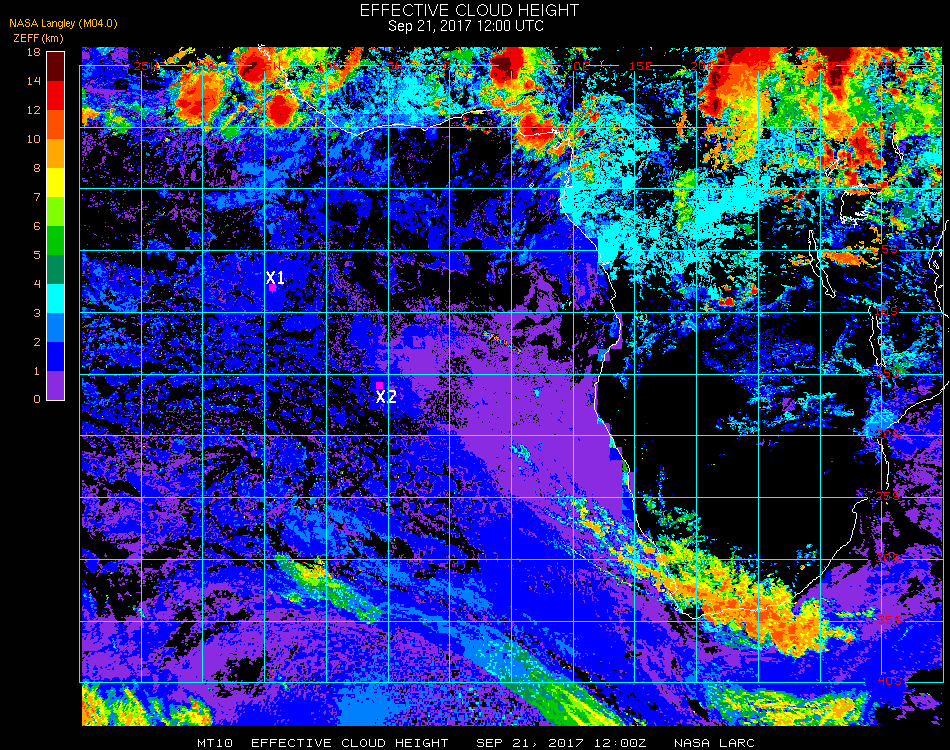Screen dimensions: 950x750
Task: Click the legend value "12"
Action: point(34,110)
